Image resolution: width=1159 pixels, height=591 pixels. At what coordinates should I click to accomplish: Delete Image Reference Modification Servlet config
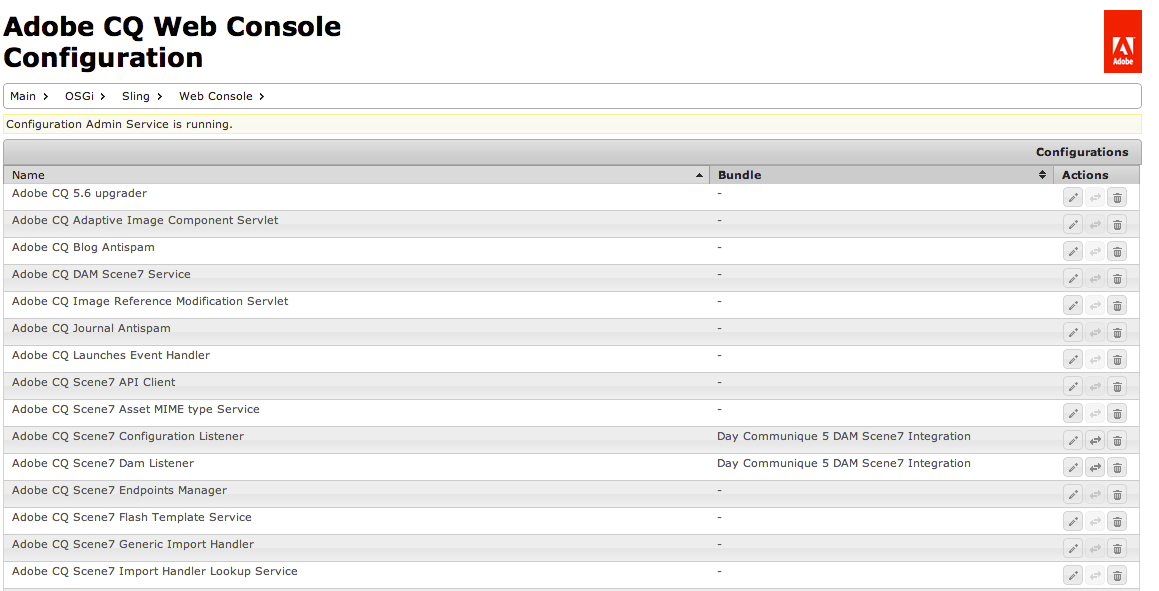point(1117,305)
